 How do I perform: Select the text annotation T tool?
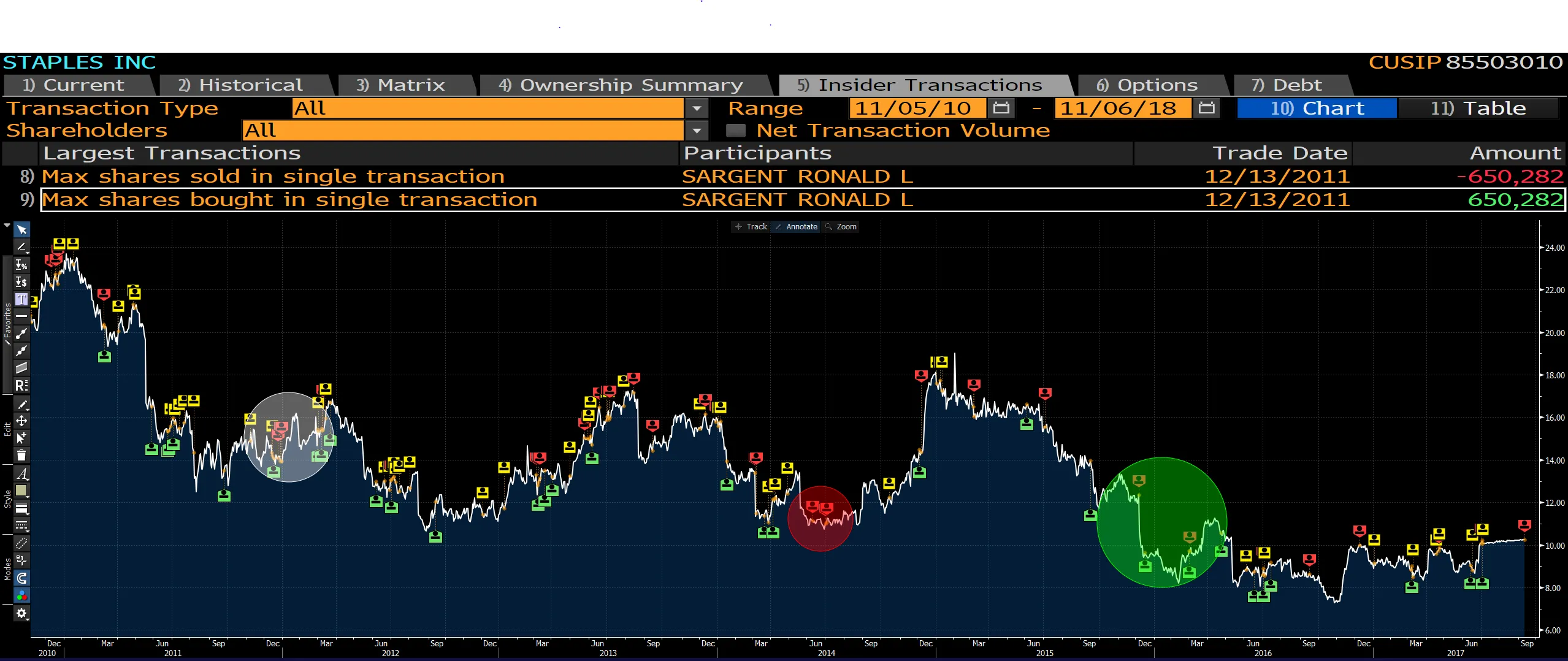tap(21, 299)
